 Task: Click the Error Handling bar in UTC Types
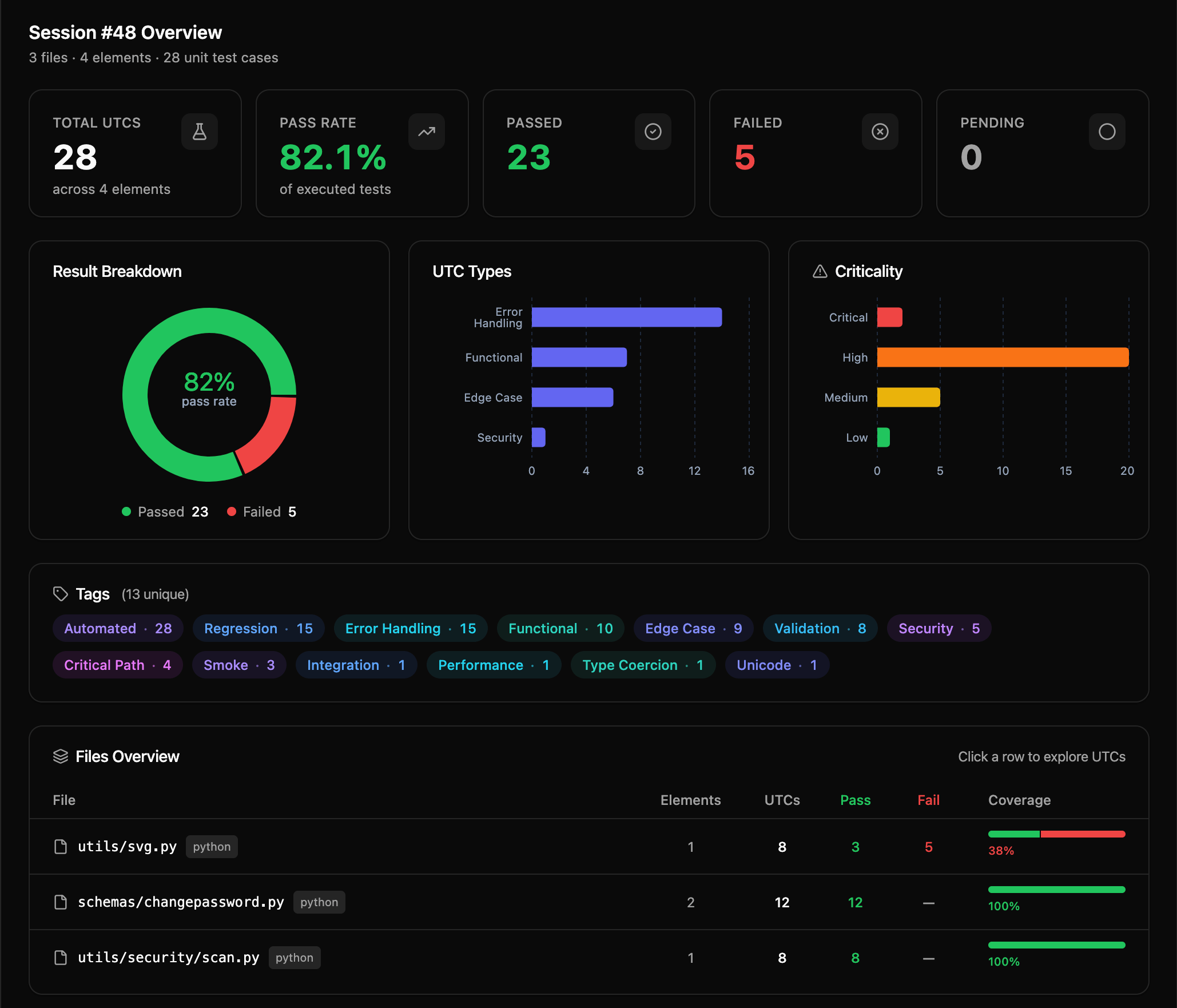coord(627,317)
